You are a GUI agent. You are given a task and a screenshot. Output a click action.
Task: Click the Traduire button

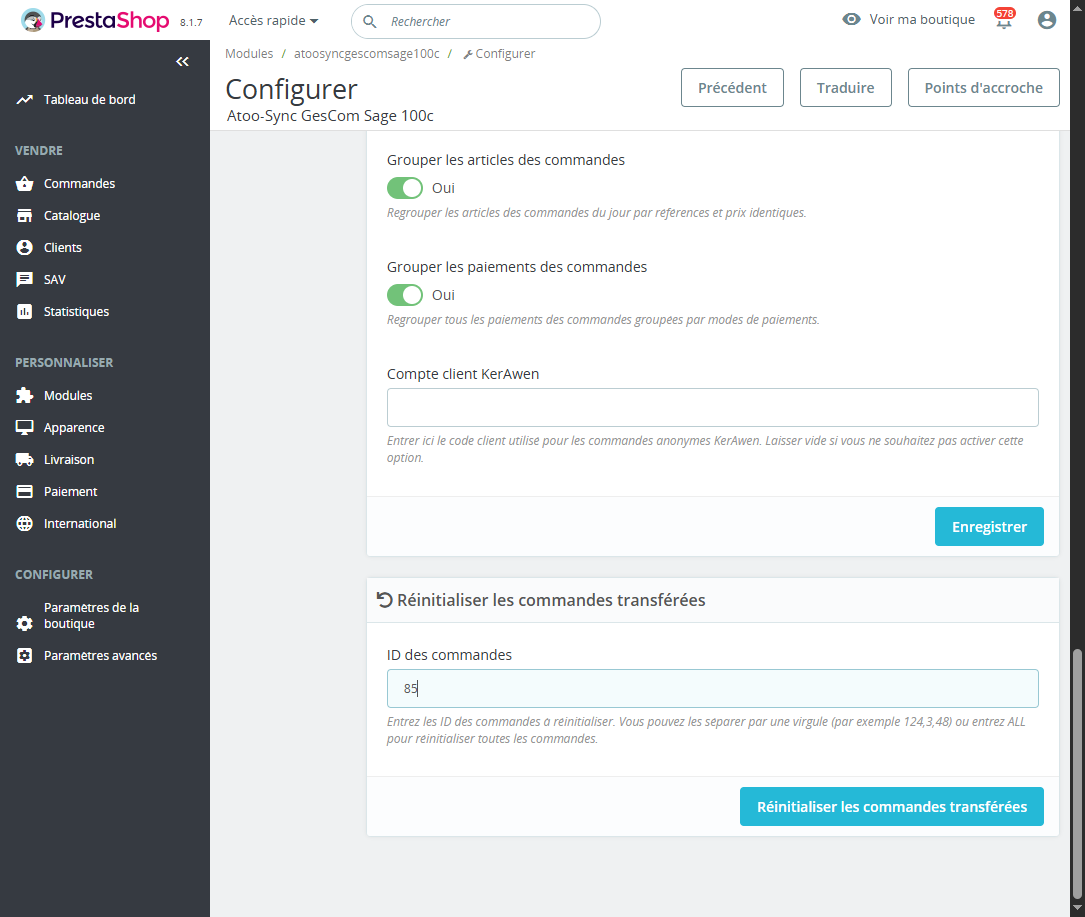846,88
